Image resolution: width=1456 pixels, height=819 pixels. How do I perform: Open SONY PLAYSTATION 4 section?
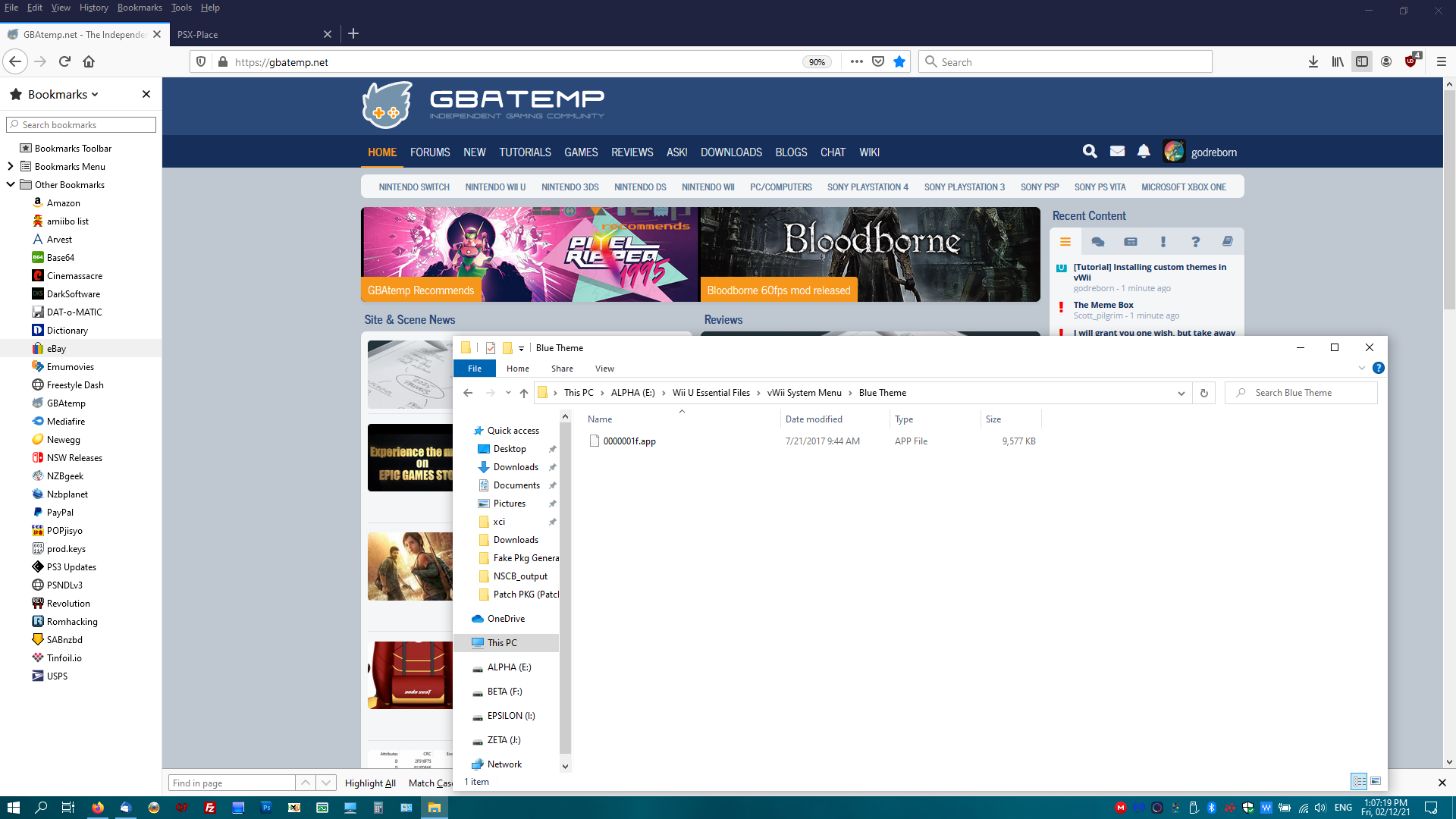868,187
